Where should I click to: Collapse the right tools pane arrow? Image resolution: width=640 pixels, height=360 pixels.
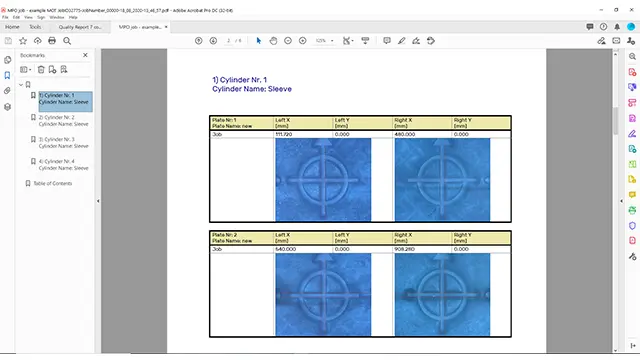[622, 201]
